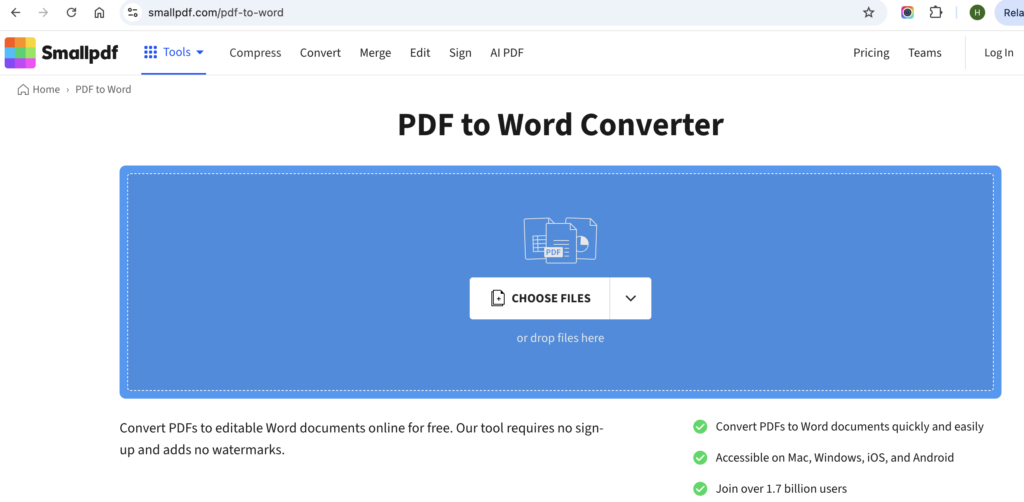Screen dimensions: 1024x502
Task: Open file source options chevron next to Choose Files
Action: 630,298
